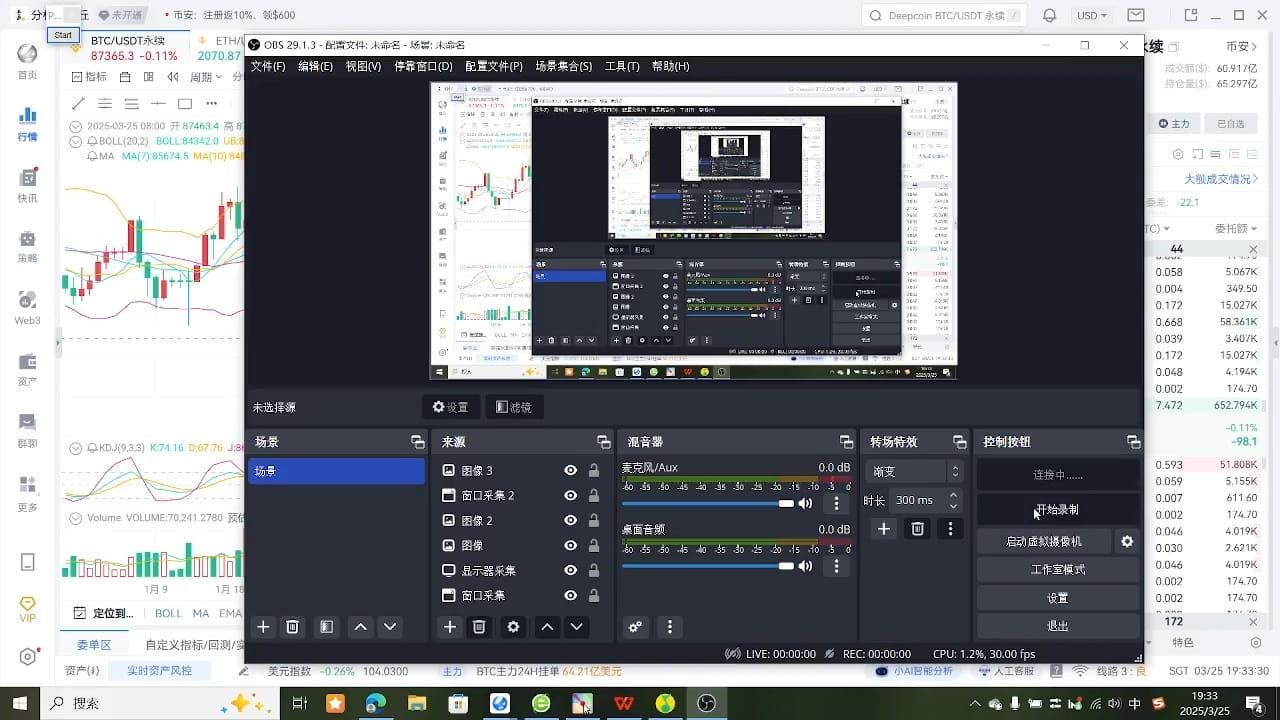Mute the 桌面音频 speaker icon
The height and width of the screenshot is (720, 1280).
tap(805, 566)
